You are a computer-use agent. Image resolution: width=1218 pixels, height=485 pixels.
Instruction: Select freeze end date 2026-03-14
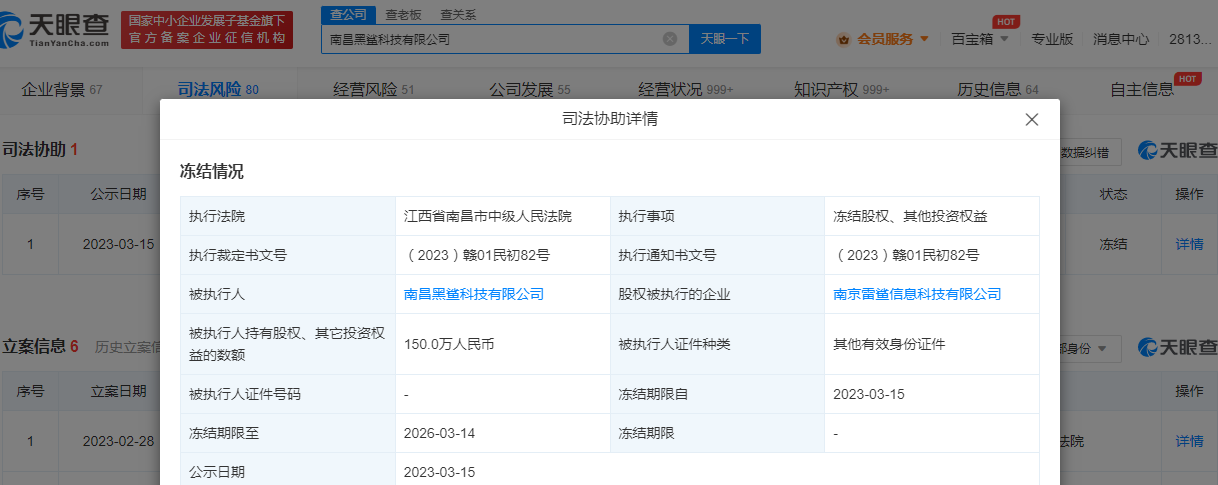[x=439, y=434]
